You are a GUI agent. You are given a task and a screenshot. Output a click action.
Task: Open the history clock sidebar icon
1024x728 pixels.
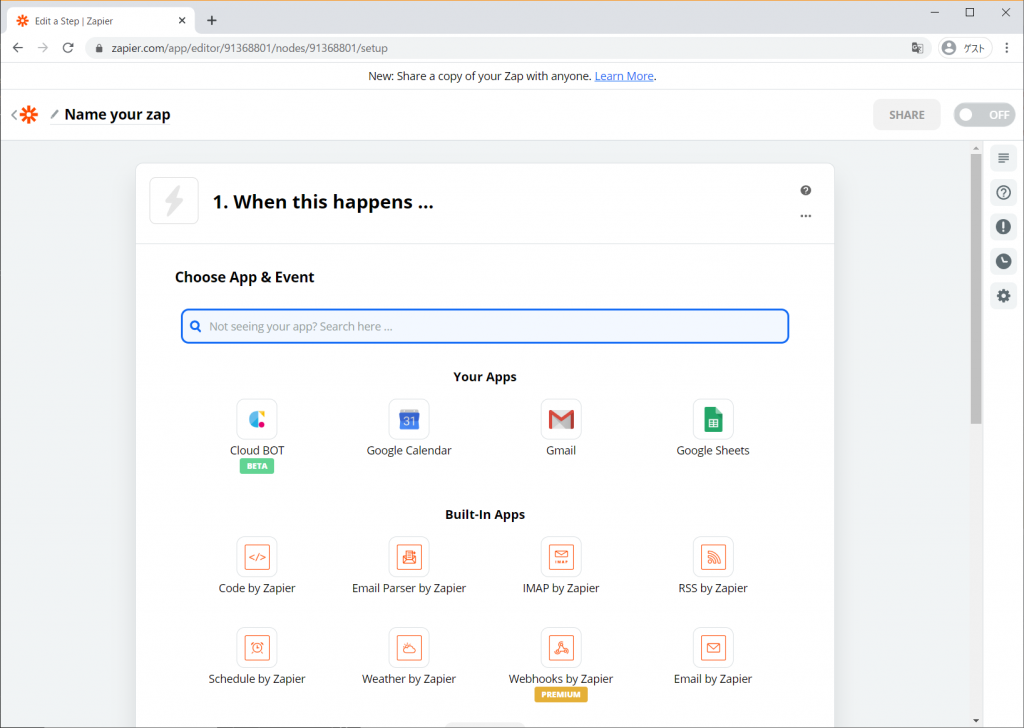[1004, 261]
